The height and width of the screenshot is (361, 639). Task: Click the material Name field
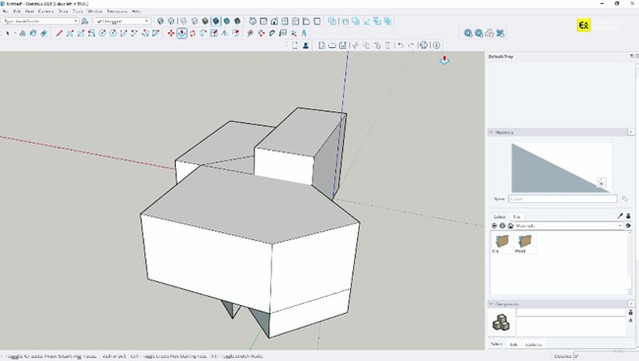pos(562,199)
